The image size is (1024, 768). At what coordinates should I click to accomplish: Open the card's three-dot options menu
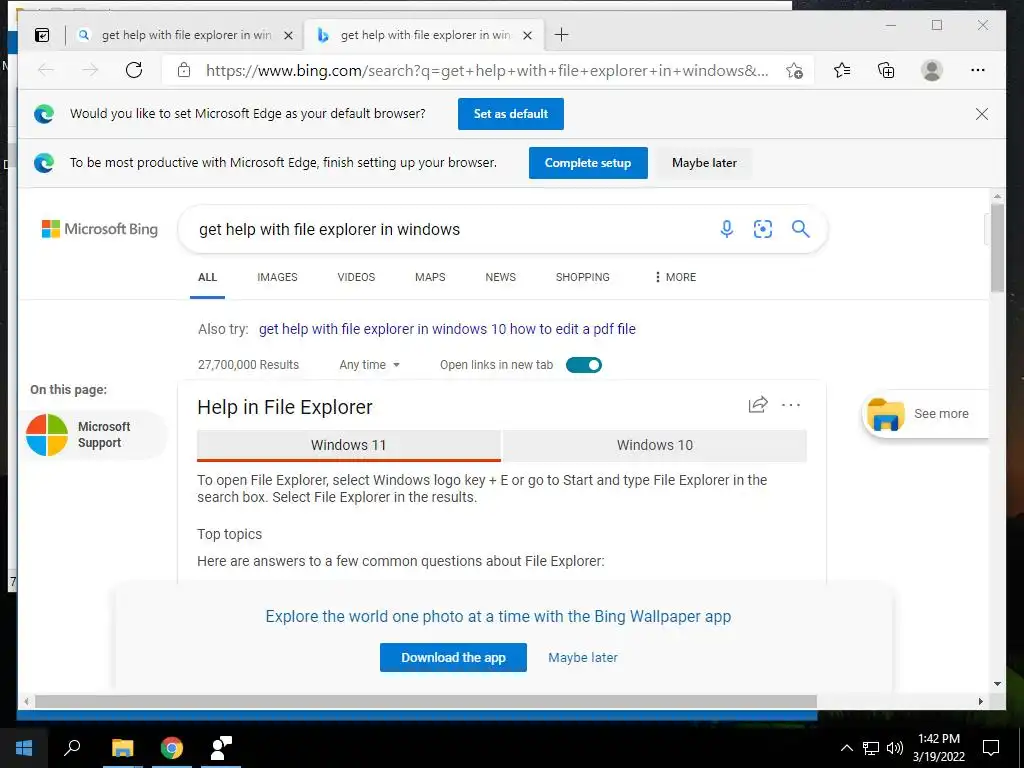[791, 405]
